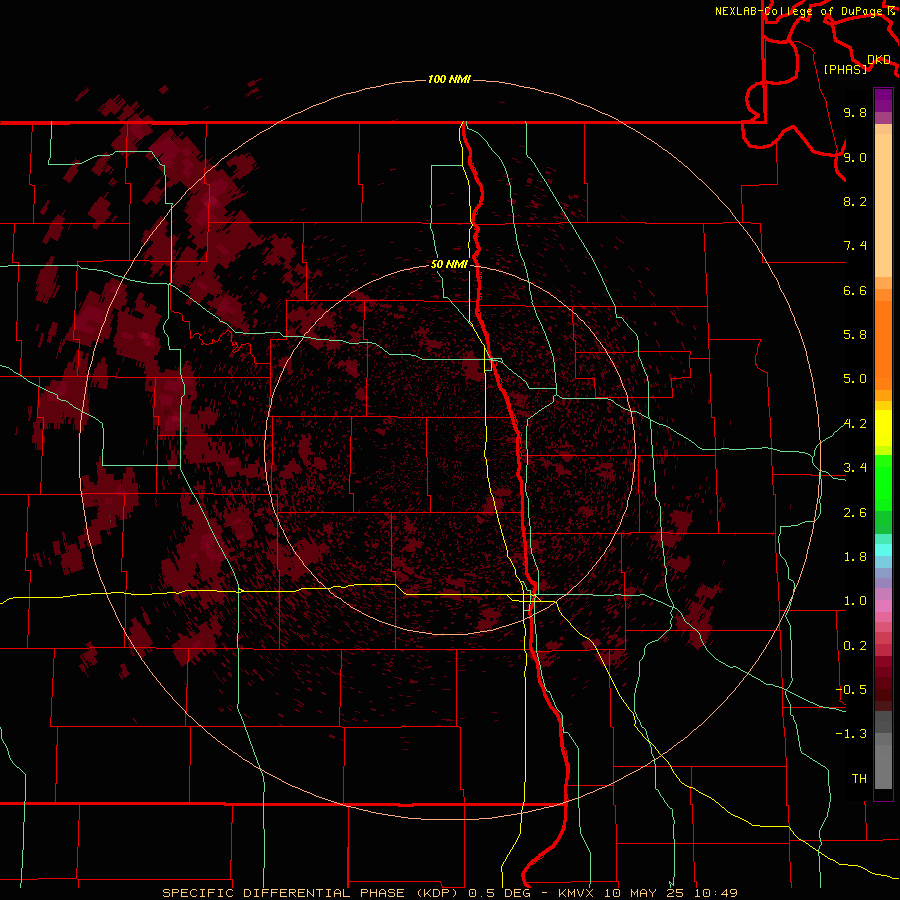Click the 3.4 value on the color scale
This screenshot has width=900, height=900.
pos(855,468)
